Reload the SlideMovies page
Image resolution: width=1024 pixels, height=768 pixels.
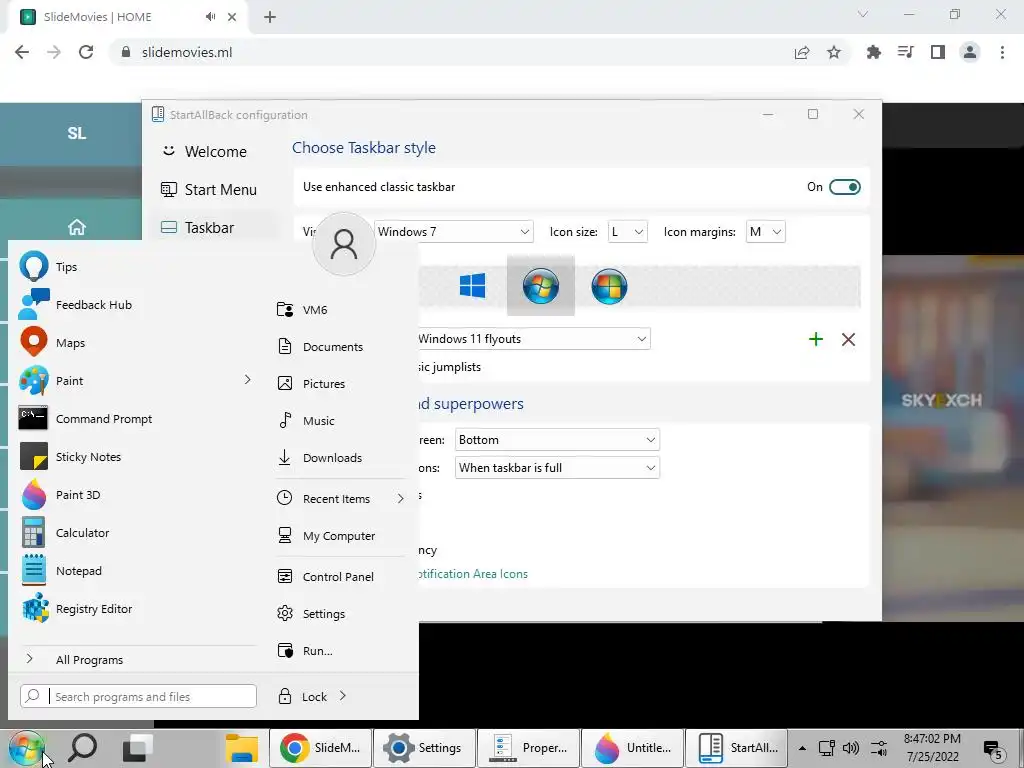86,52
